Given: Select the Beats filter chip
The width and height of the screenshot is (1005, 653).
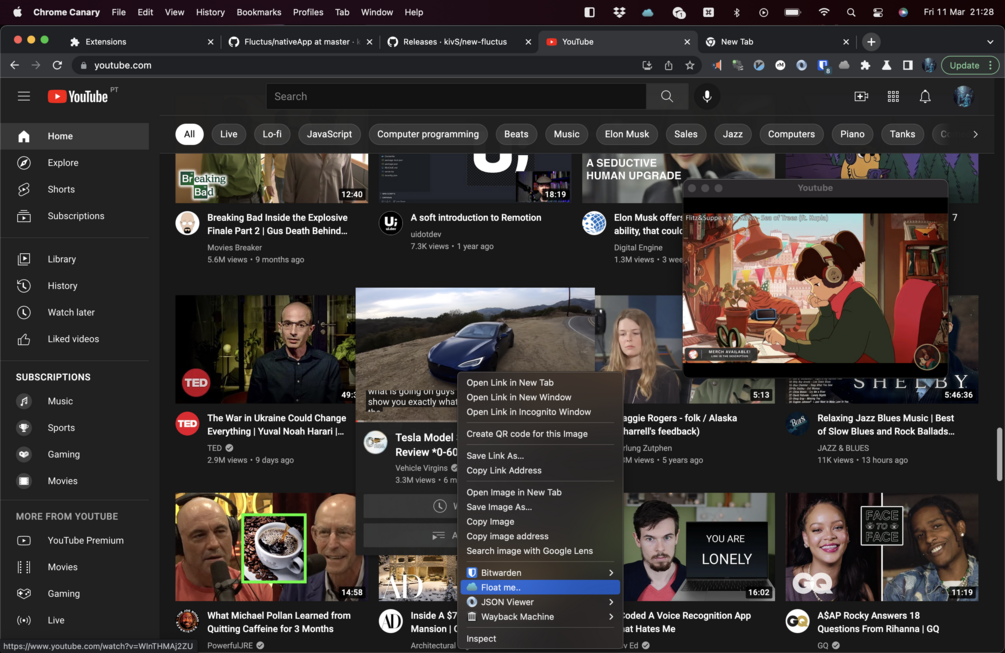Looking at the screenshot, I should [516, 134].
